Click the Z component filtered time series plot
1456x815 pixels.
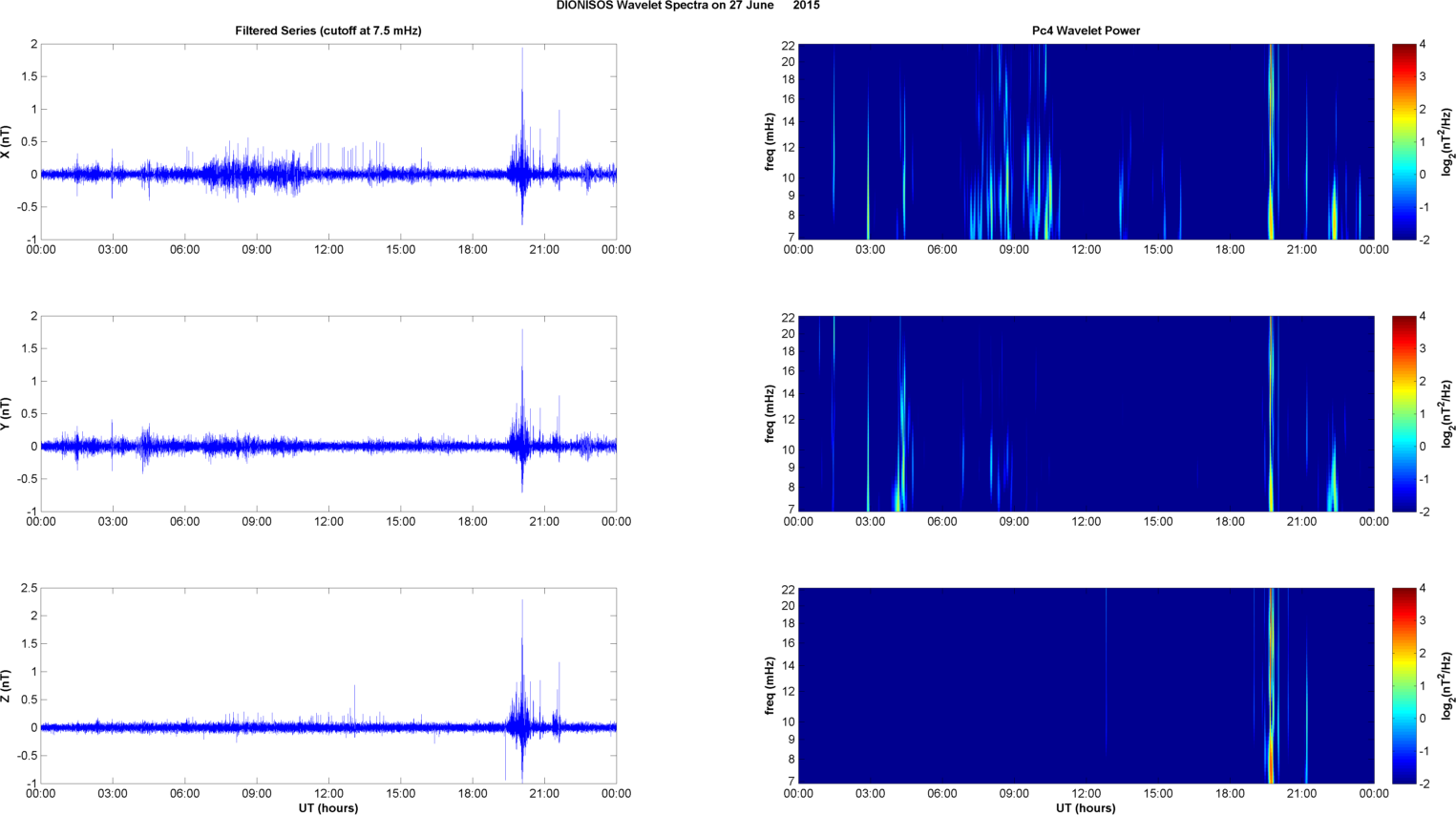[328, 685]
